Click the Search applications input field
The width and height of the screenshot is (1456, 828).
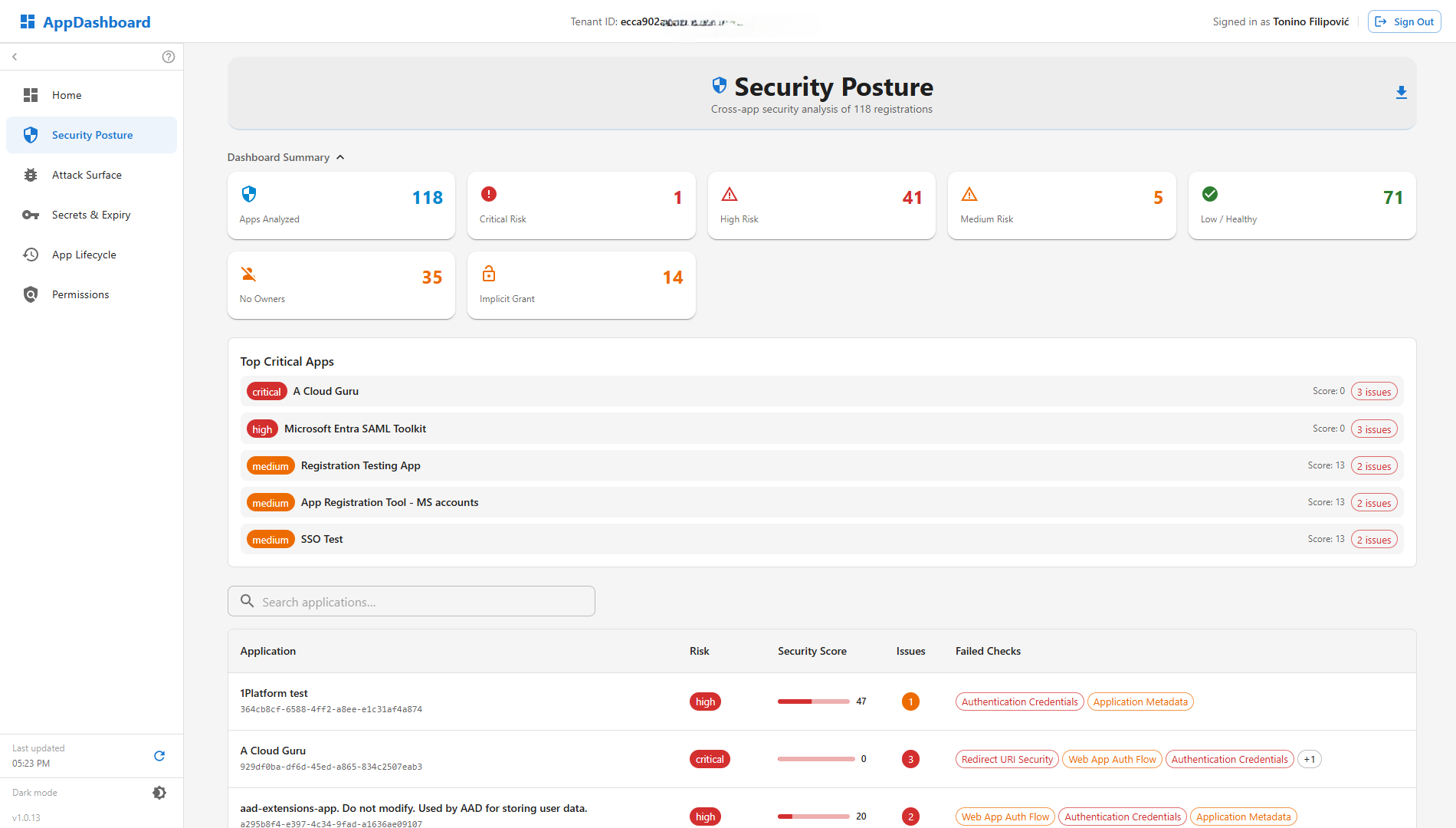tap(412, 602)
